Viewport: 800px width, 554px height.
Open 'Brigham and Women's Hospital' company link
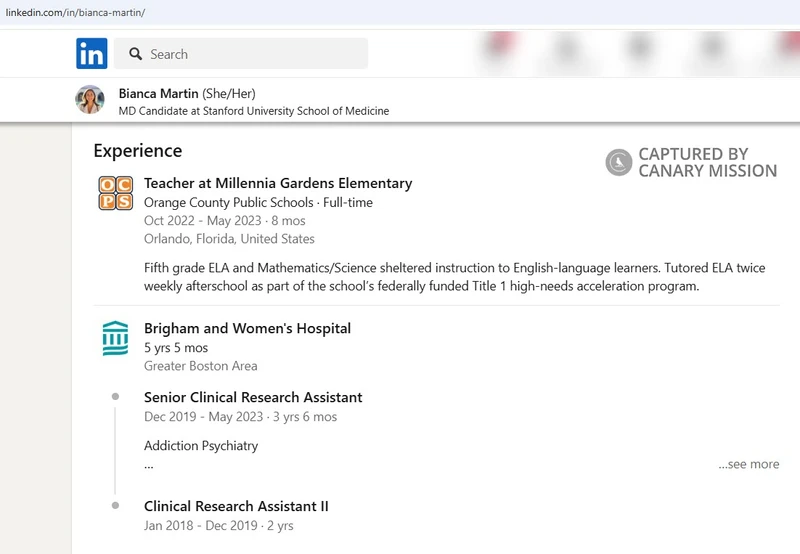coord(247,329)
